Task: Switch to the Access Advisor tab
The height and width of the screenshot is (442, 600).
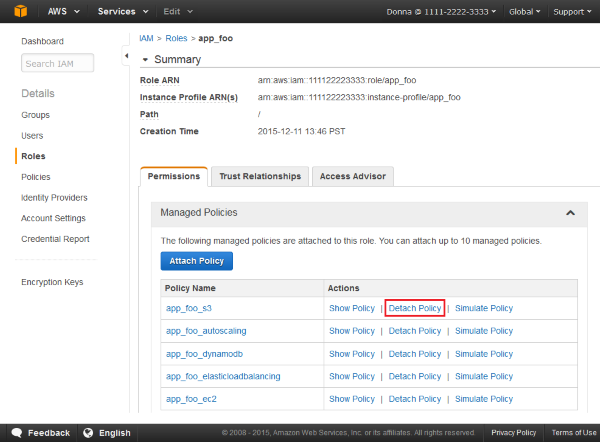Action: coord(353,176)
